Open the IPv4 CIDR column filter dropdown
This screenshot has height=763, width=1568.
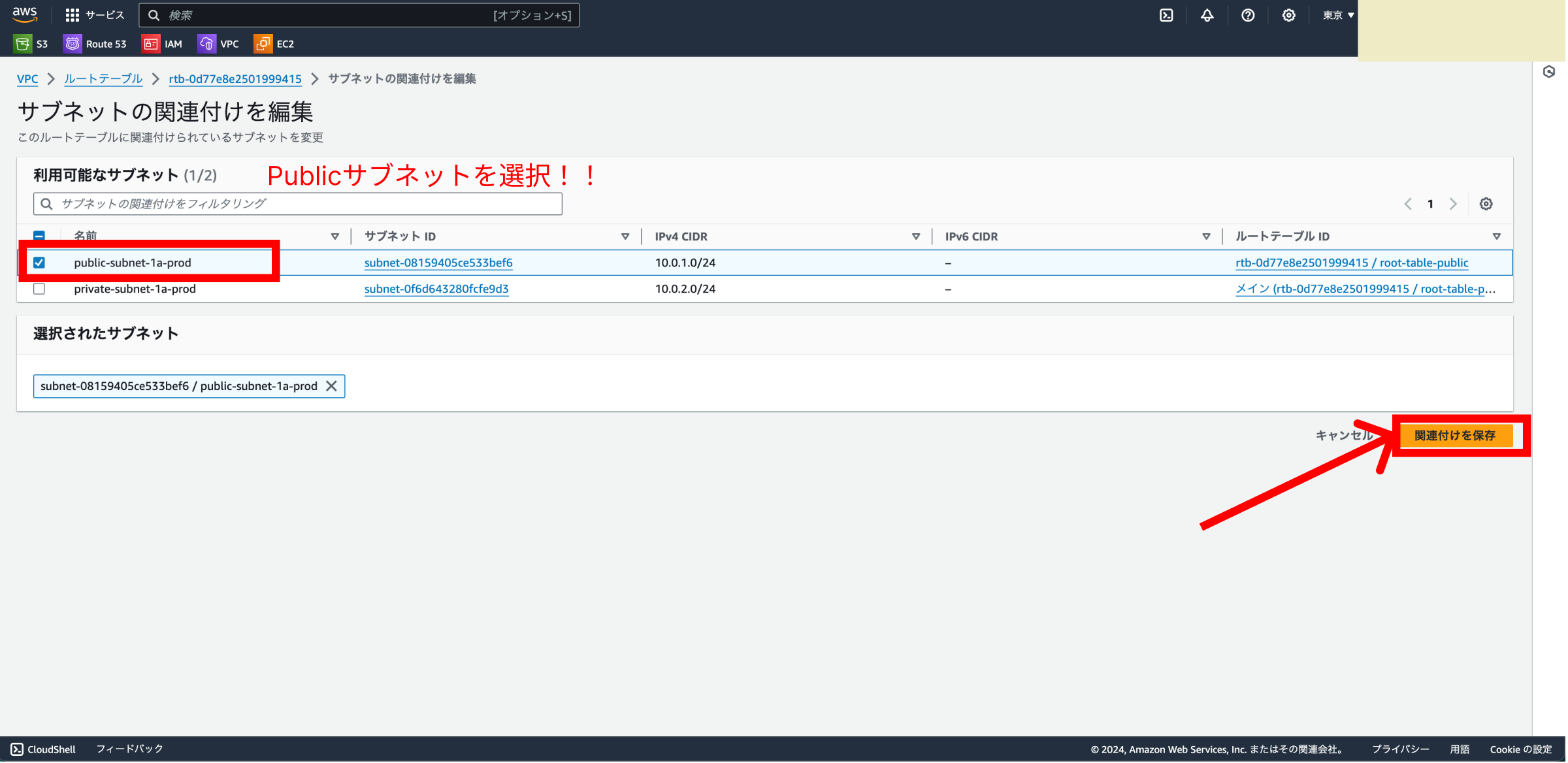tap(915, 236)
